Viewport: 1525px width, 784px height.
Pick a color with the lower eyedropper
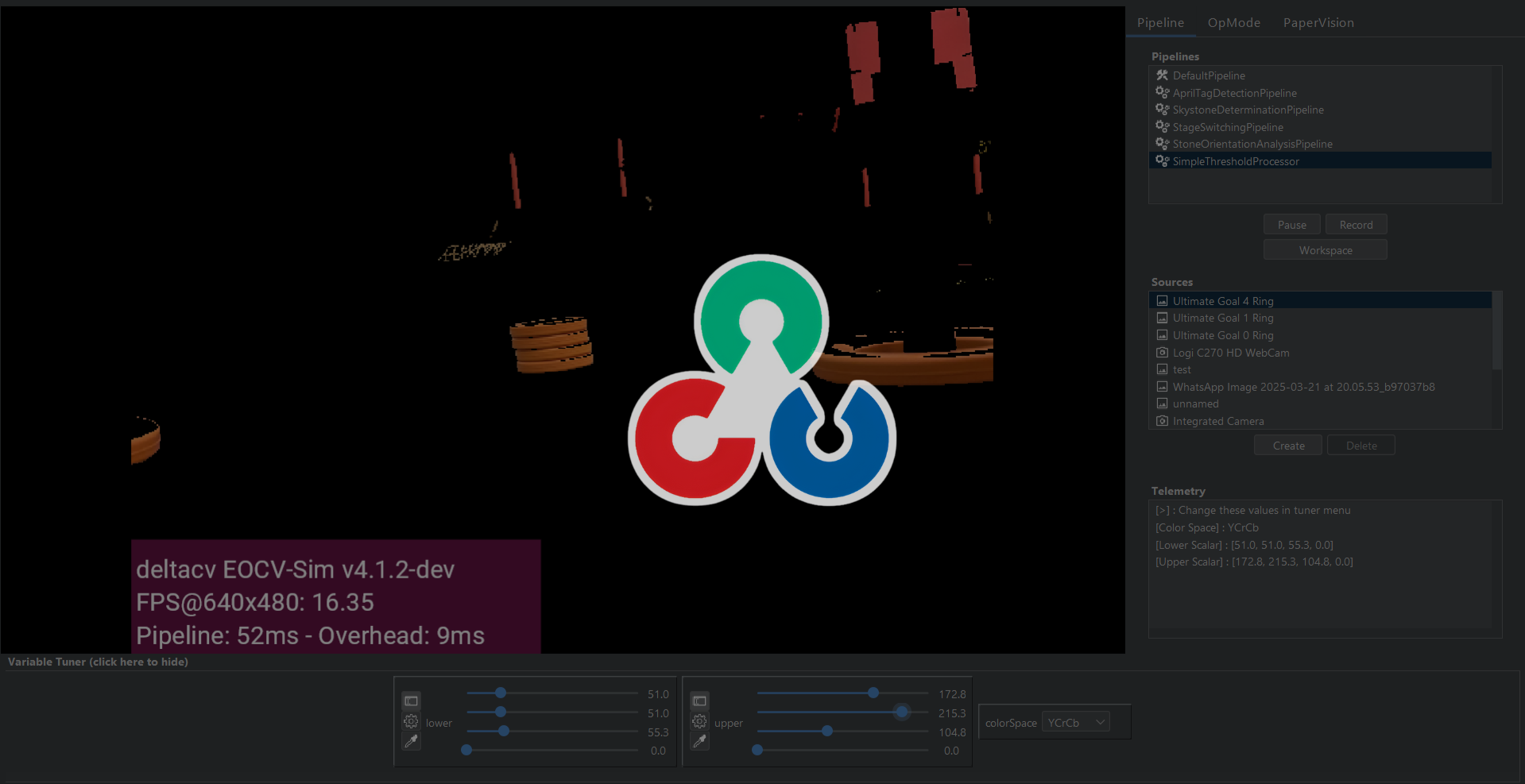[411, 742]
